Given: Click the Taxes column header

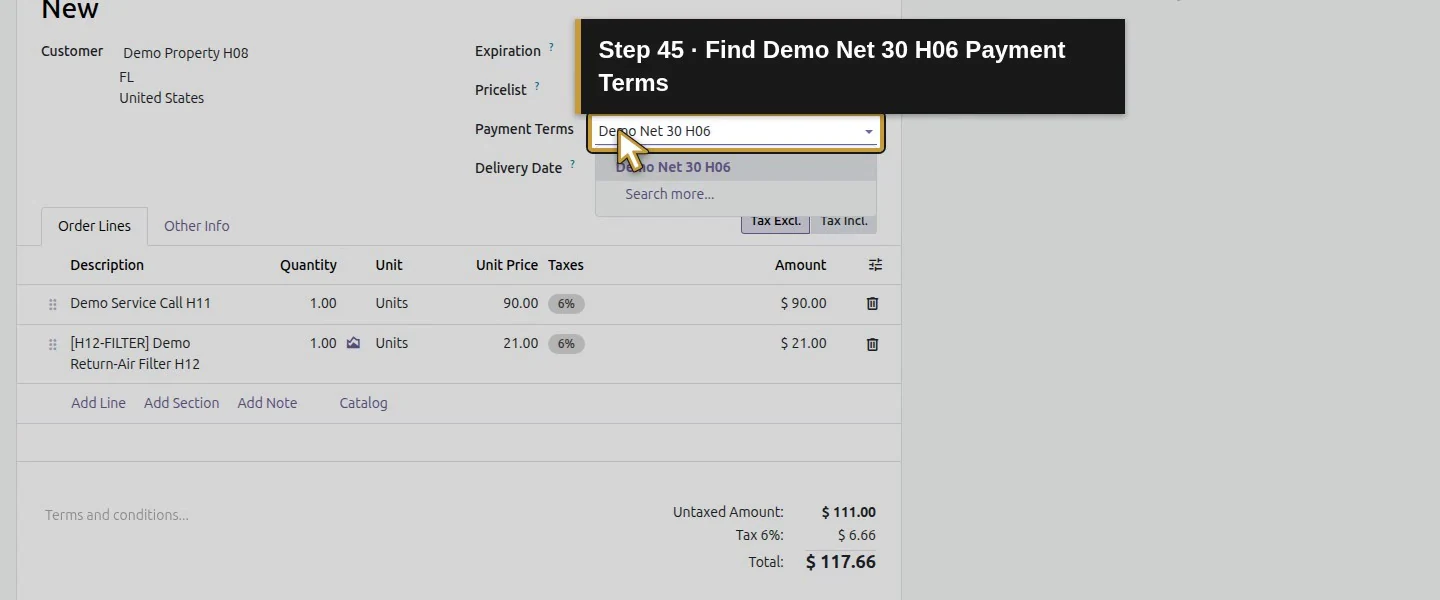Looking at the screenshot, I should click(x=566, y=265).
